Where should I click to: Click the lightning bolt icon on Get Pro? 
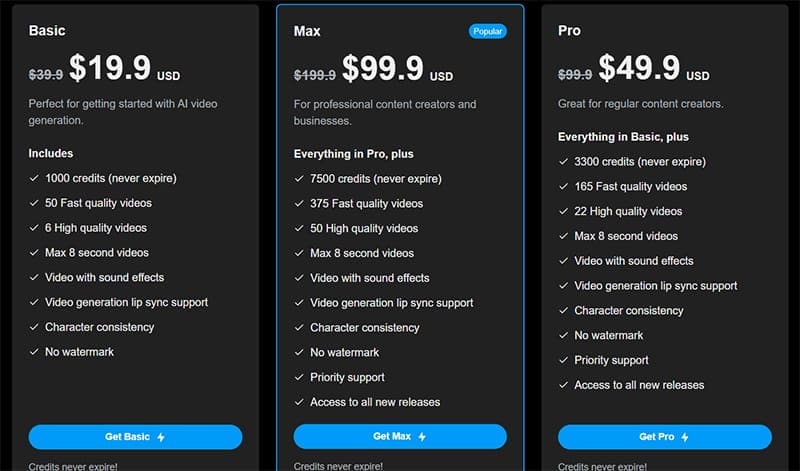(686, 437)
